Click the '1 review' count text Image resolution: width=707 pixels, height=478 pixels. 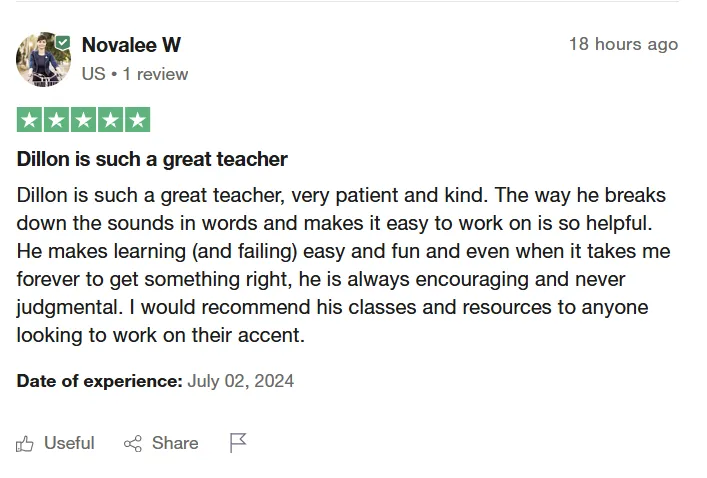pos(155,74)
